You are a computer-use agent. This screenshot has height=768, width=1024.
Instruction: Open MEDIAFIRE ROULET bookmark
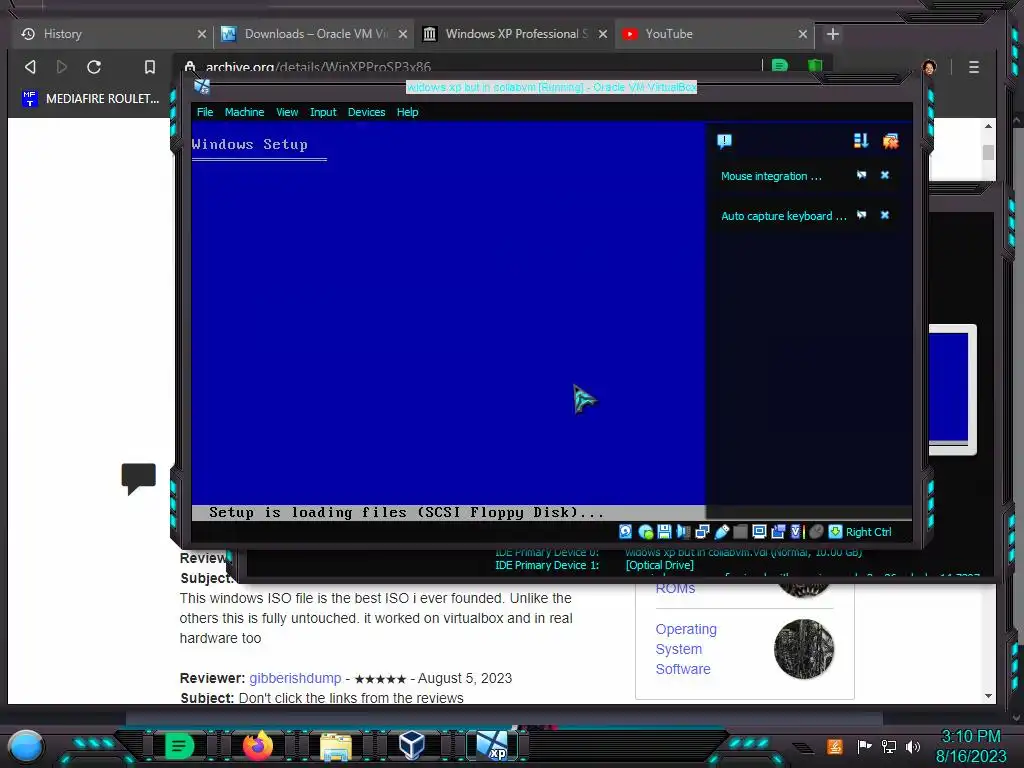(x=91, y=99)
